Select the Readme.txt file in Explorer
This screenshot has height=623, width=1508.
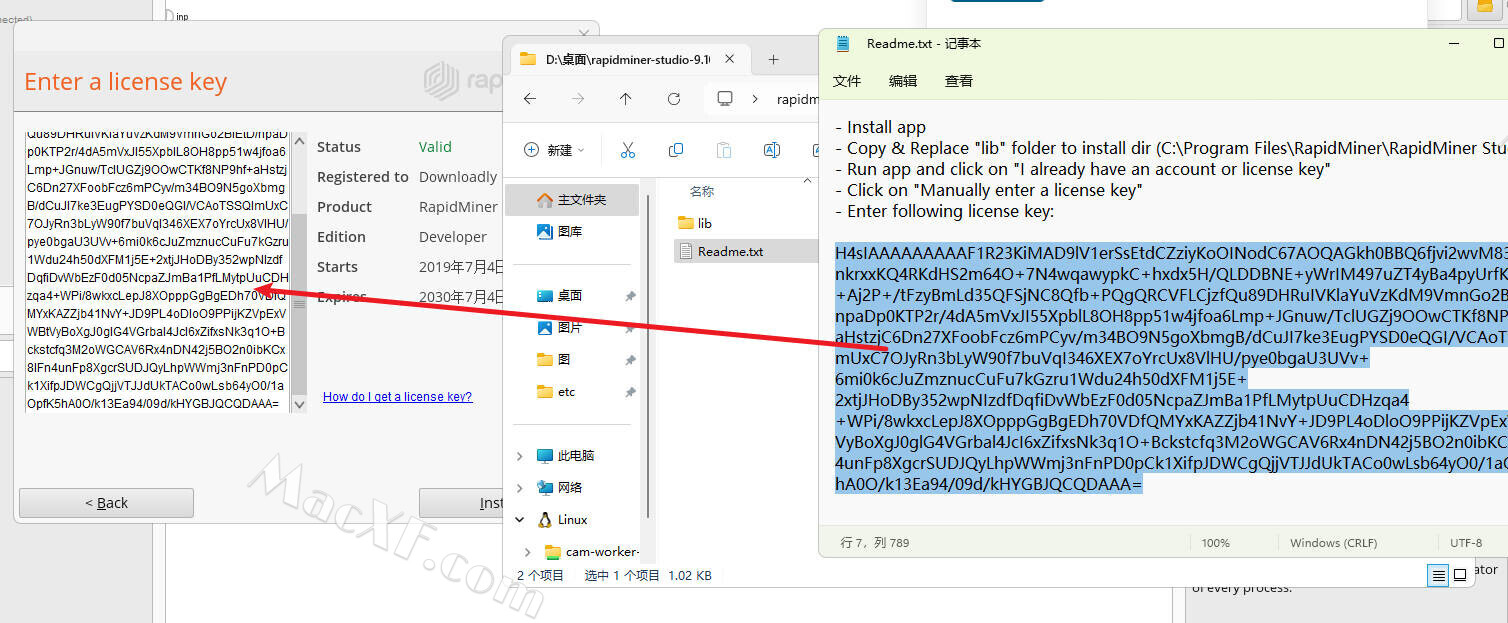[x=745, y=251]
